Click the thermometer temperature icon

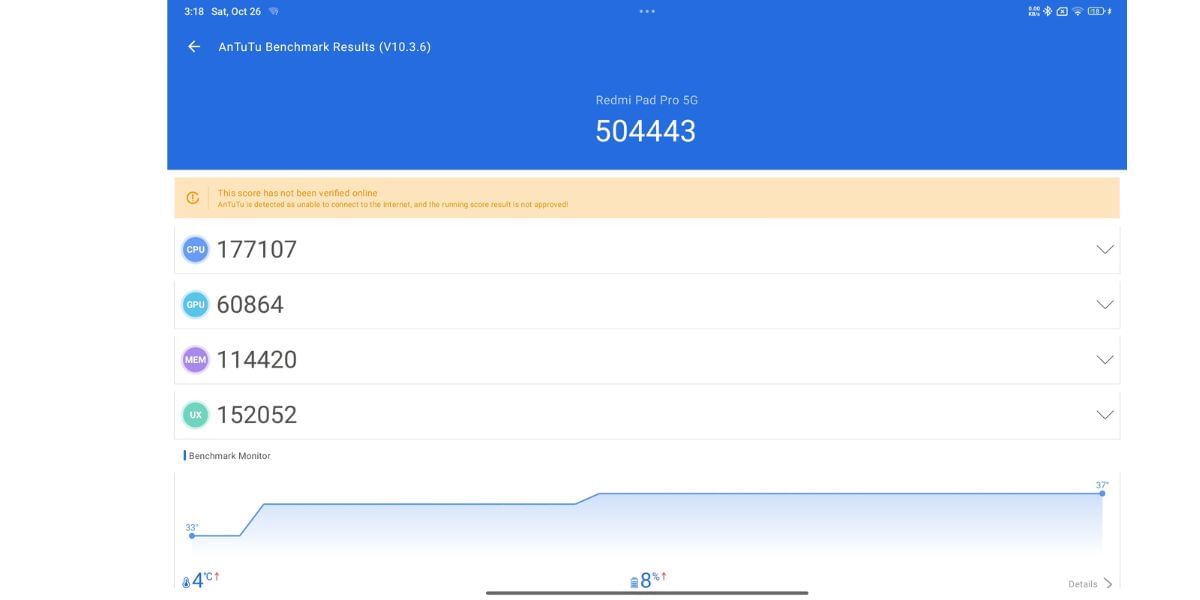[186, 583]
